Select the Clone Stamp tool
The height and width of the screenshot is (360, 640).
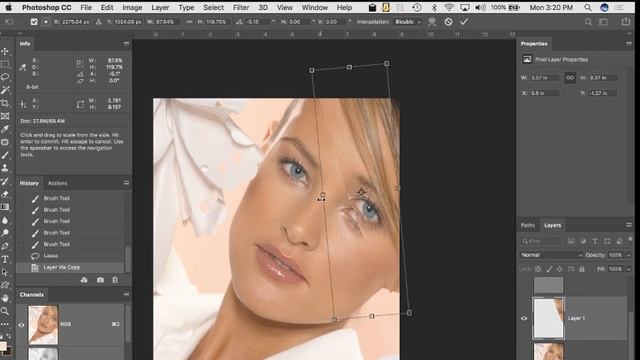click(5, 168)
